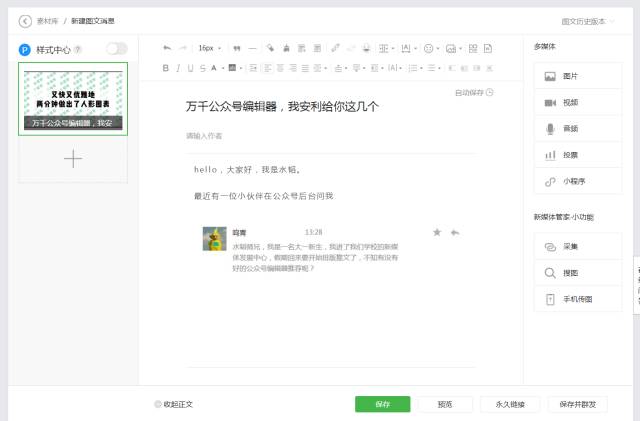Toggle the 样式中心 switch

click(117, 49)
